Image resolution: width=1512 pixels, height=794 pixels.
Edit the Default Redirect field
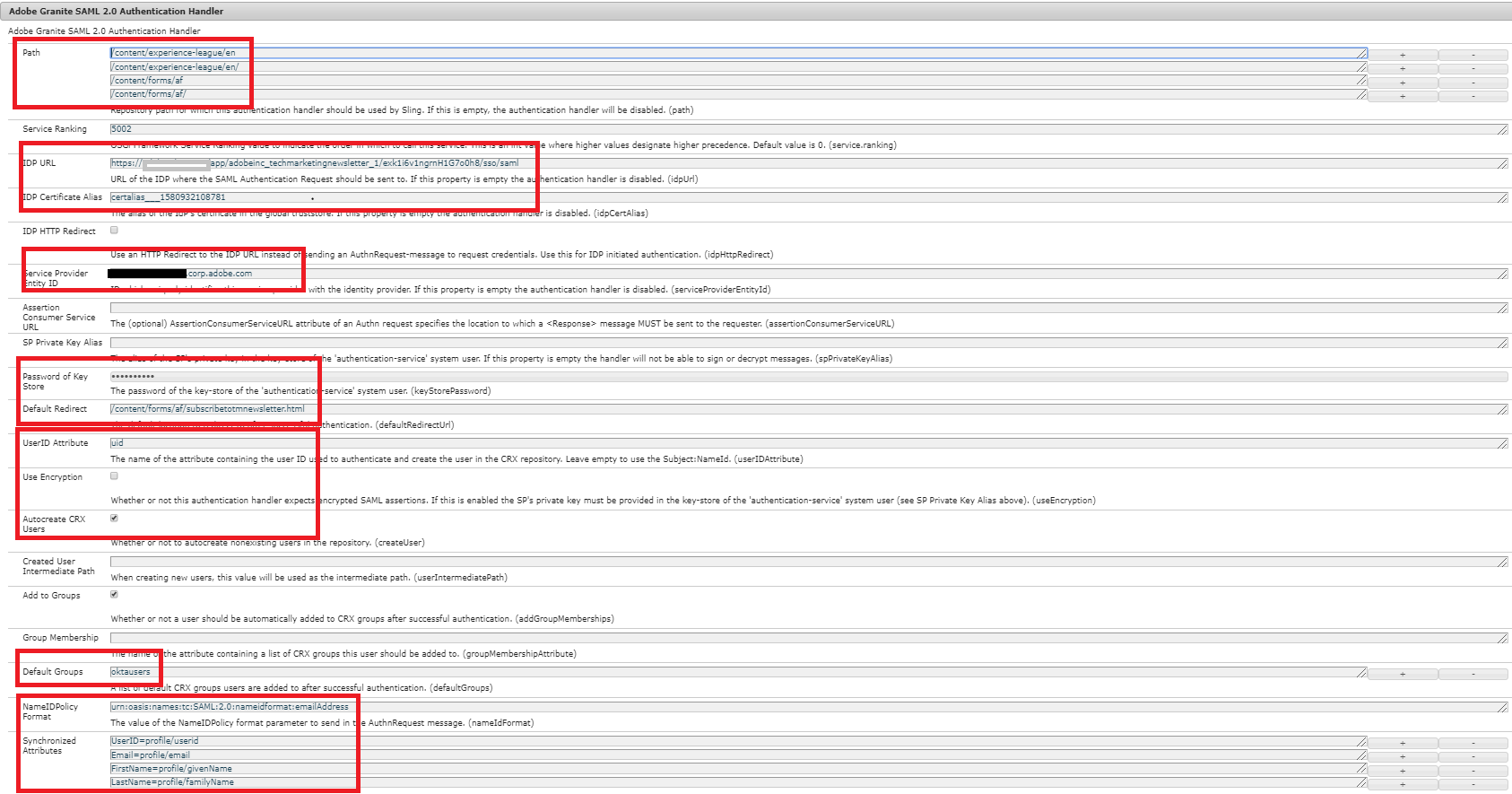click(x=809, y=409)
